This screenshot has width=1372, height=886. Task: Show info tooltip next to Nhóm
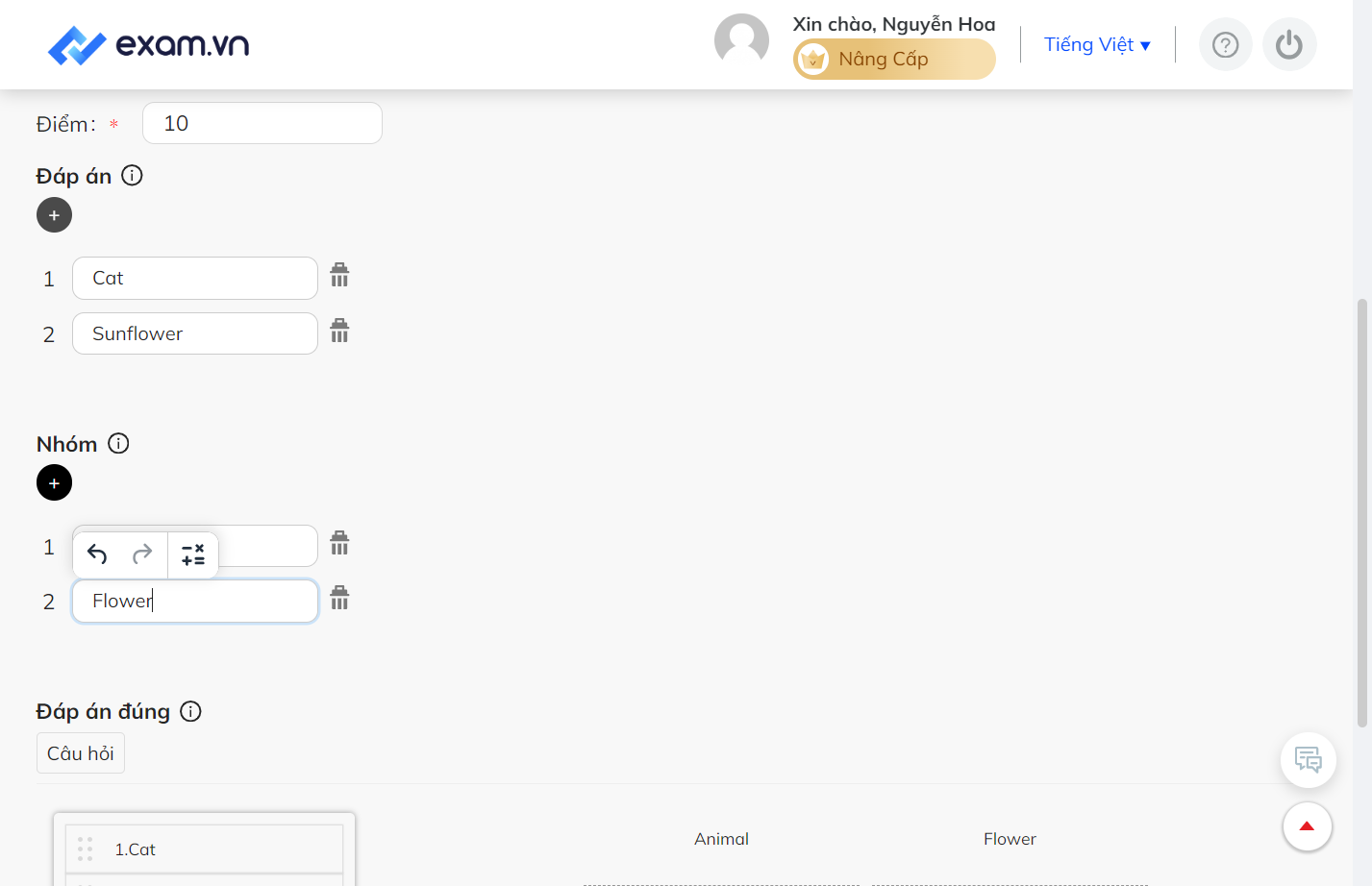coord(118,443)
